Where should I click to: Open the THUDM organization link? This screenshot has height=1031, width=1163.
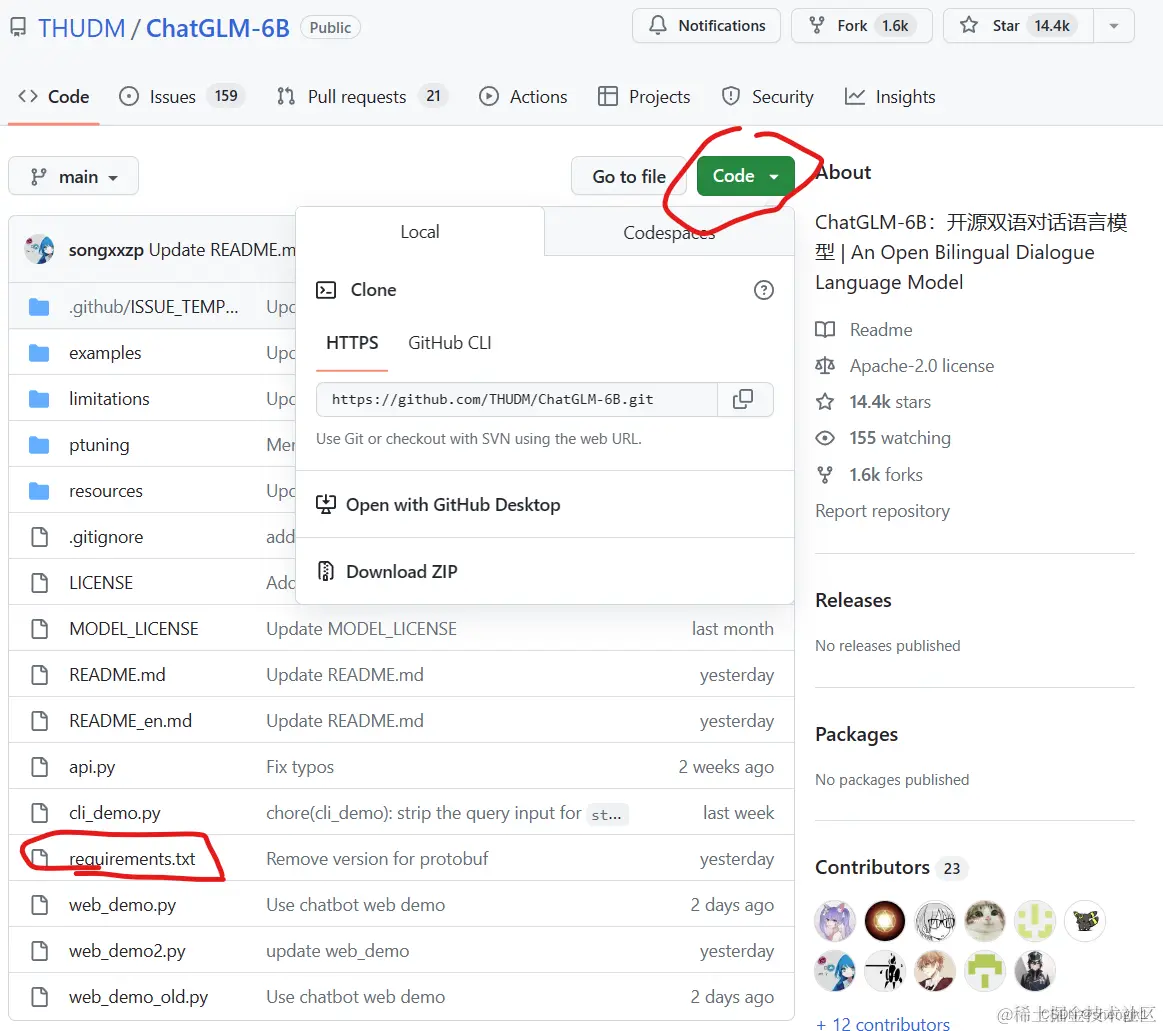tap(82, 28)
